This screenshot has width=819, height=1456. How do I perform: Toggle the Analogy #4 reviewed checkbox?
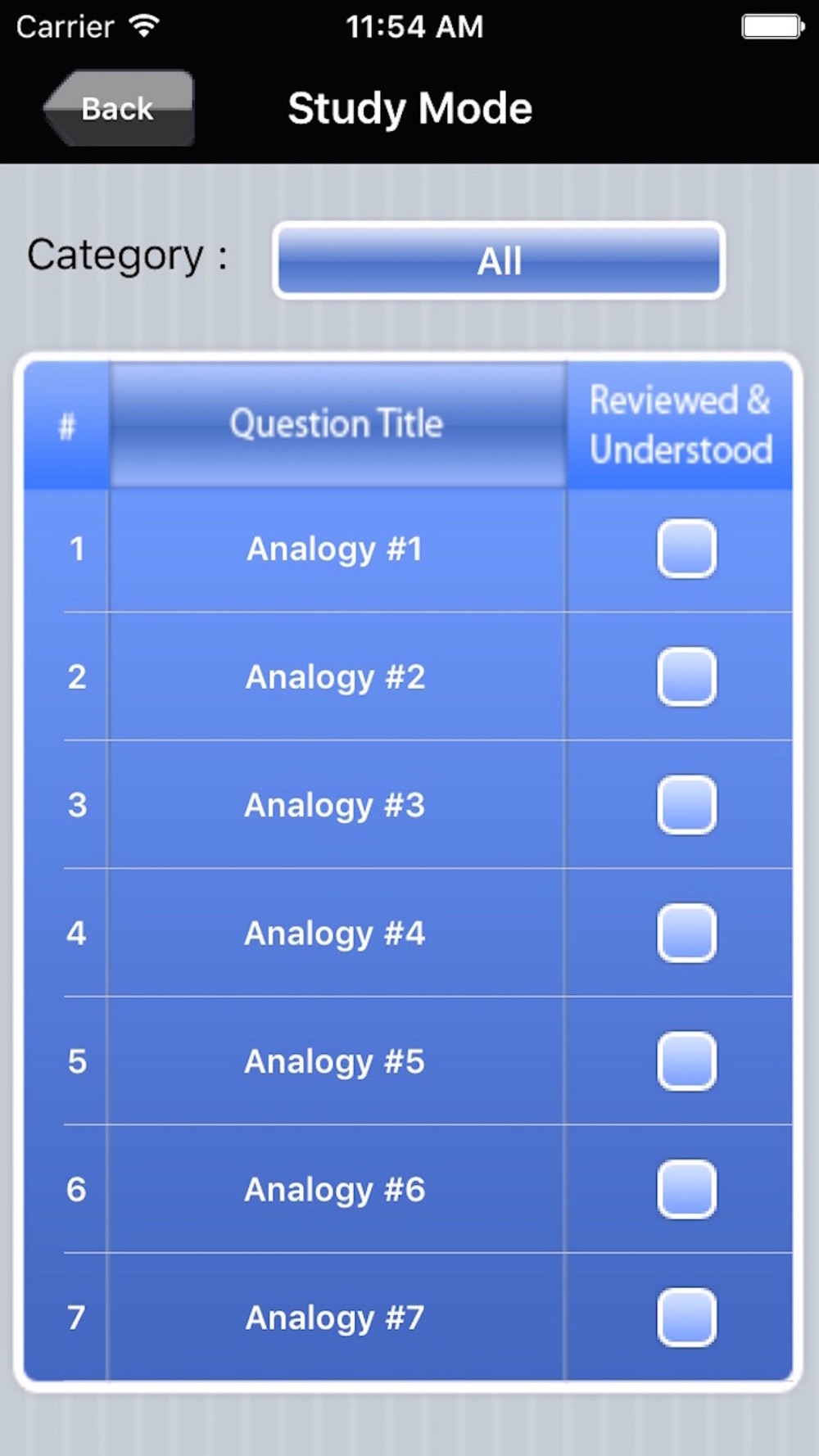[686, 934]
